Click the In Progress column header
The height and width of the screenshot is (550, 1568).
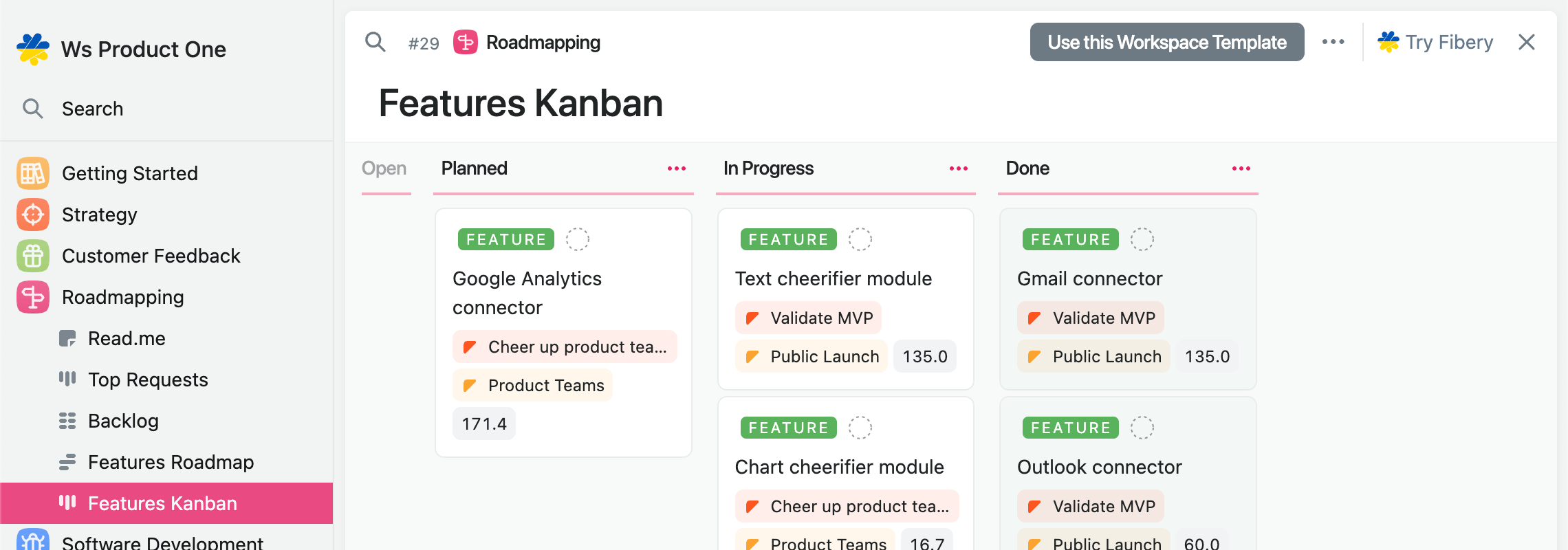tap(768, 168)
